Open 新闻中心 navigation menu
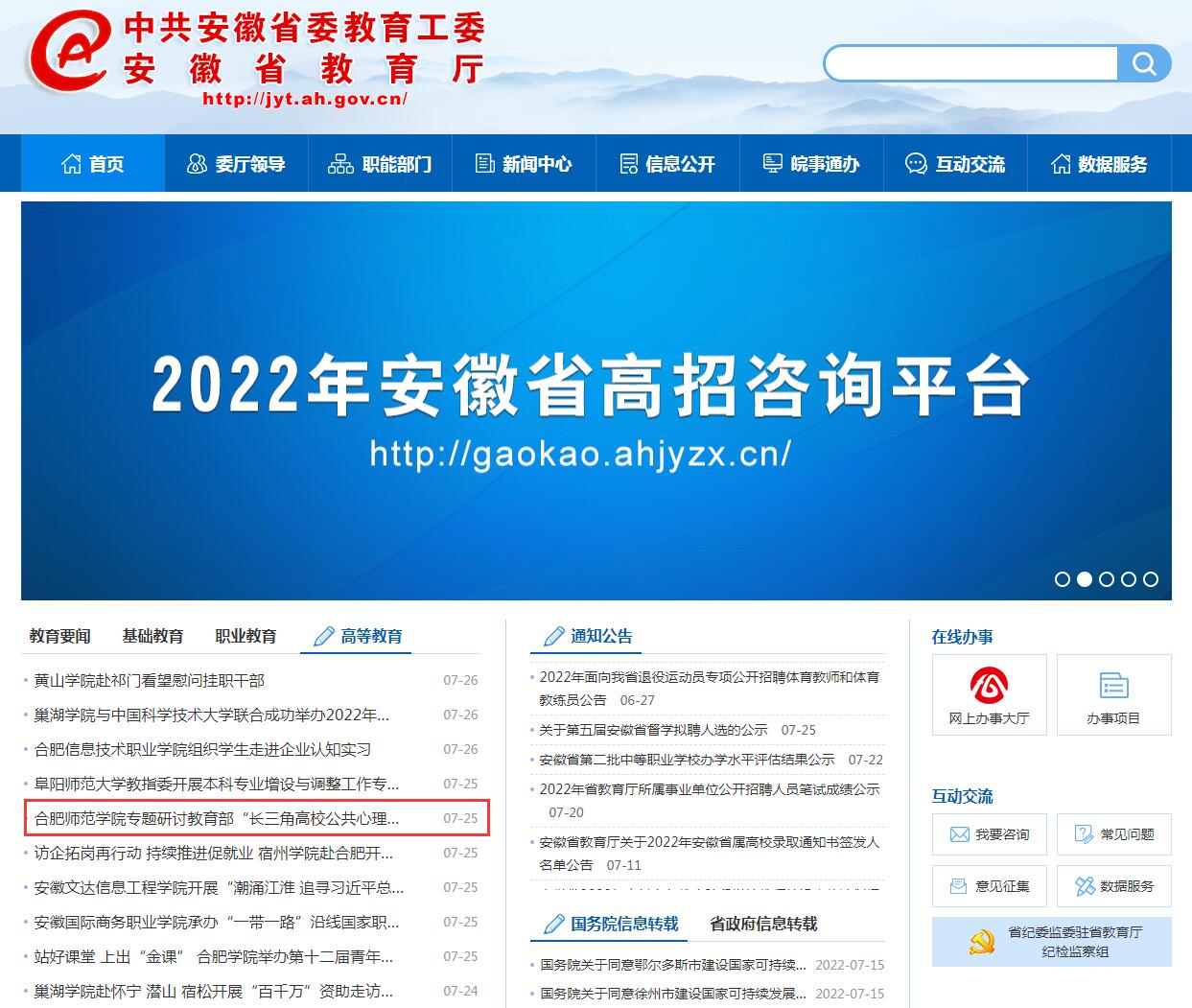This screenshot has width=1192, height=1008. click(524, 164)
